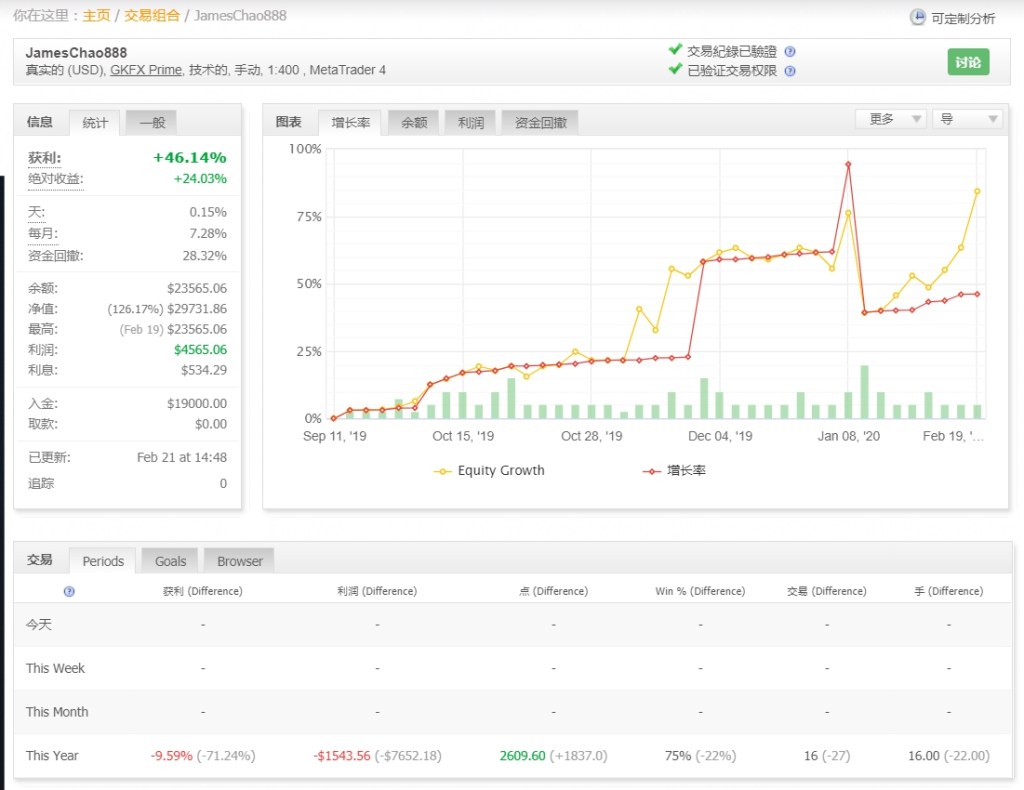Switch to the 余额 chart tab
The image size is (1024, 790).
414,122
